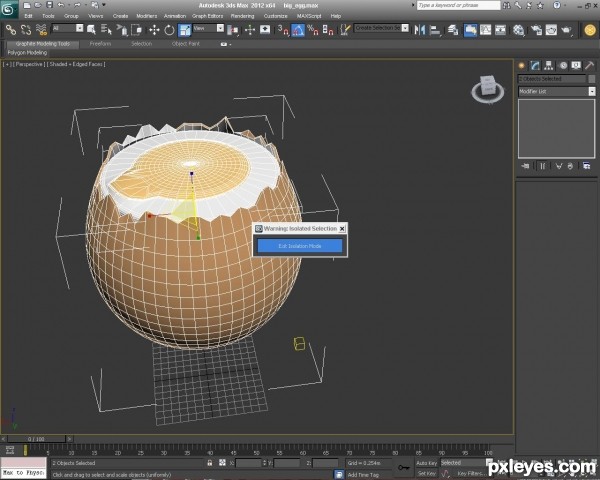This screenshot has height=480, width=600.
Task: Activate Select and Rotate tool
Action: (169, 29)
